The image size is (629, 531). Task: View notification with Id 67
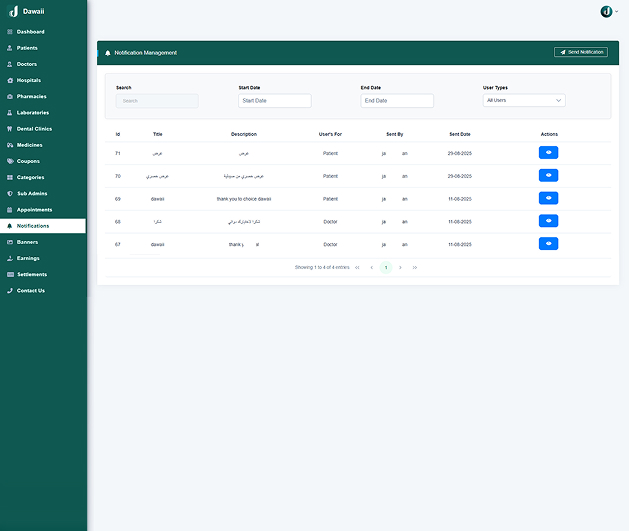pyautogui.click(x=548, y=244)
